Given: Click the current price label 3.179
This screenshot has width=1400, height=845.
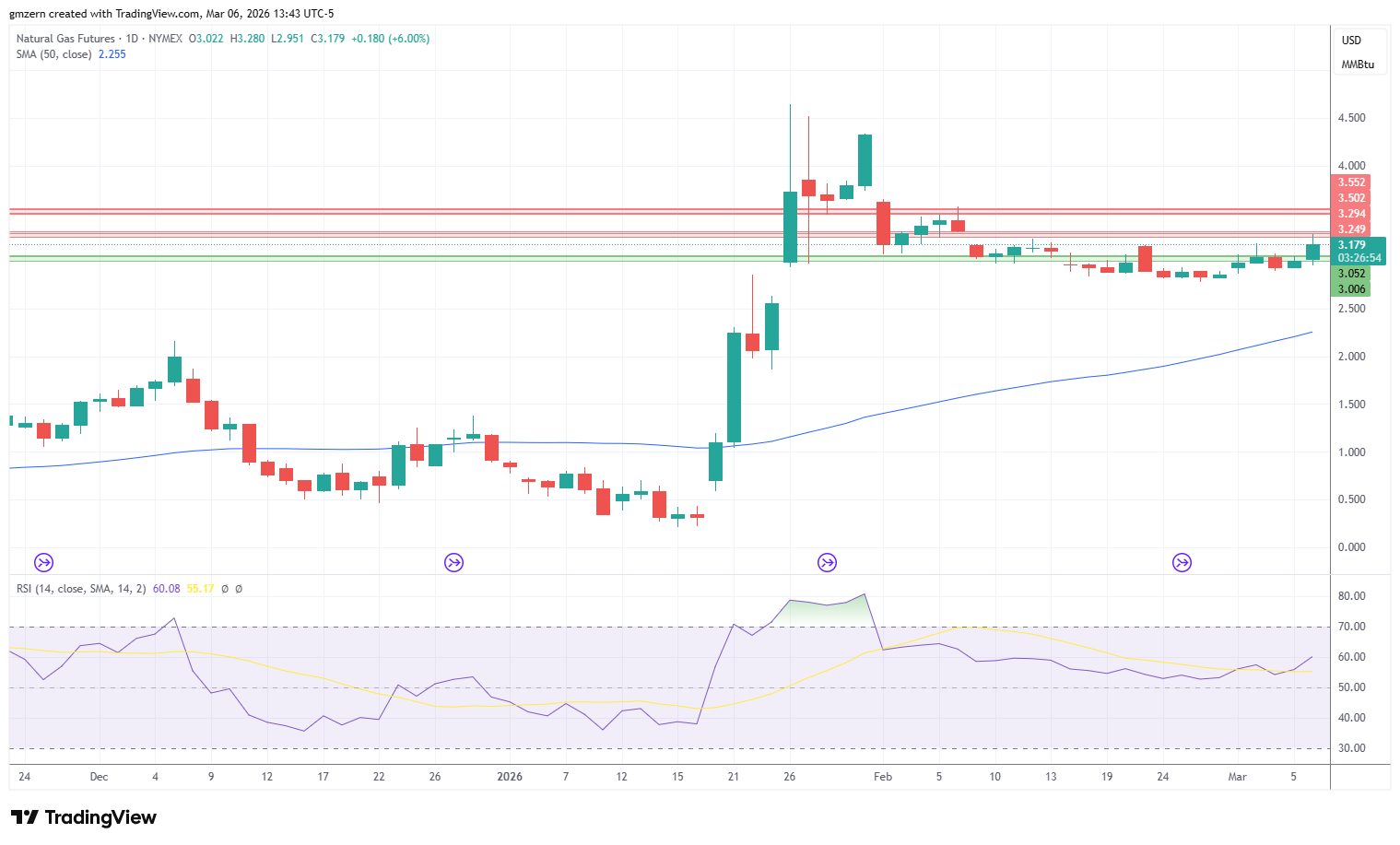Looking at the screenshot, I should (1352, 245).
